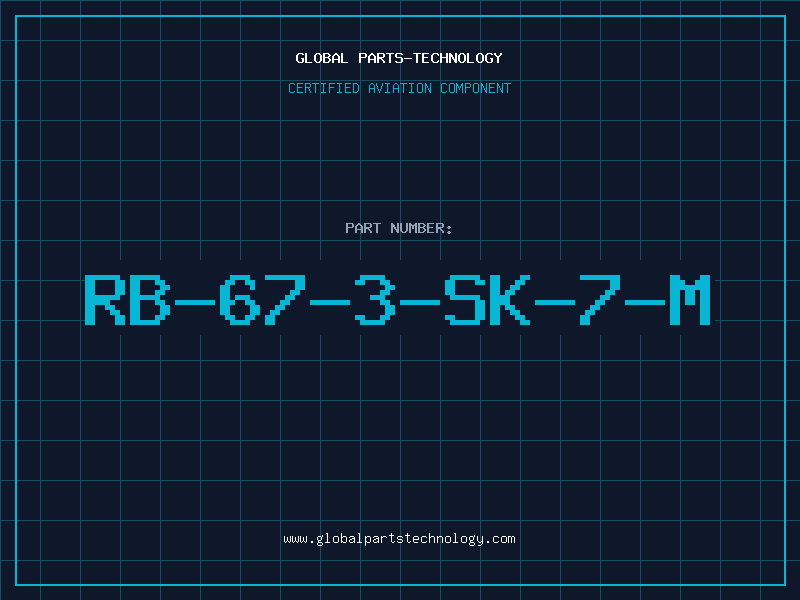Click the GLOBAL PARTS-TECHNOLOGY heading

399,58
